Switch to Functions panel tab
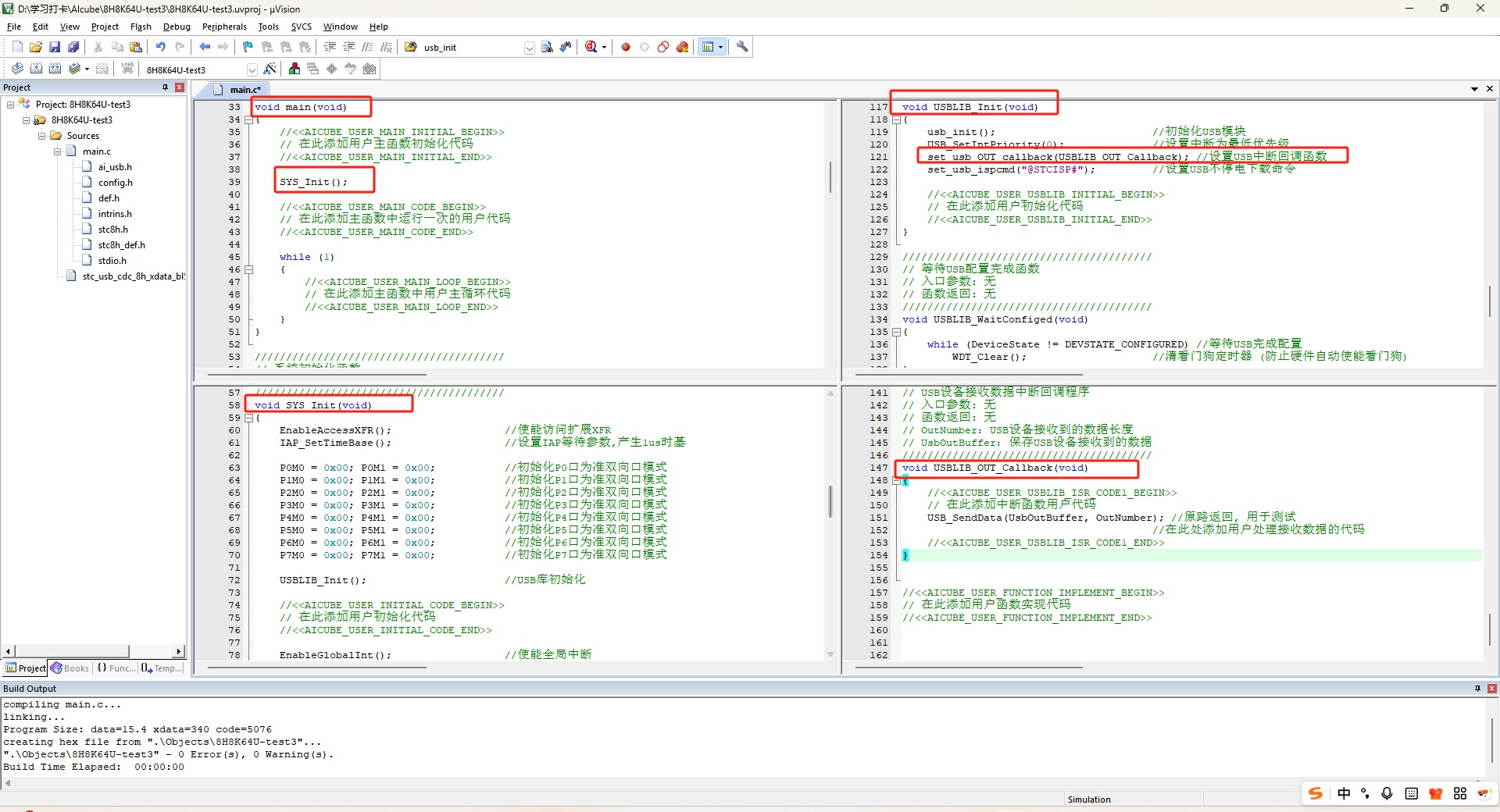 pyautogui.click(x=116, y=668)
